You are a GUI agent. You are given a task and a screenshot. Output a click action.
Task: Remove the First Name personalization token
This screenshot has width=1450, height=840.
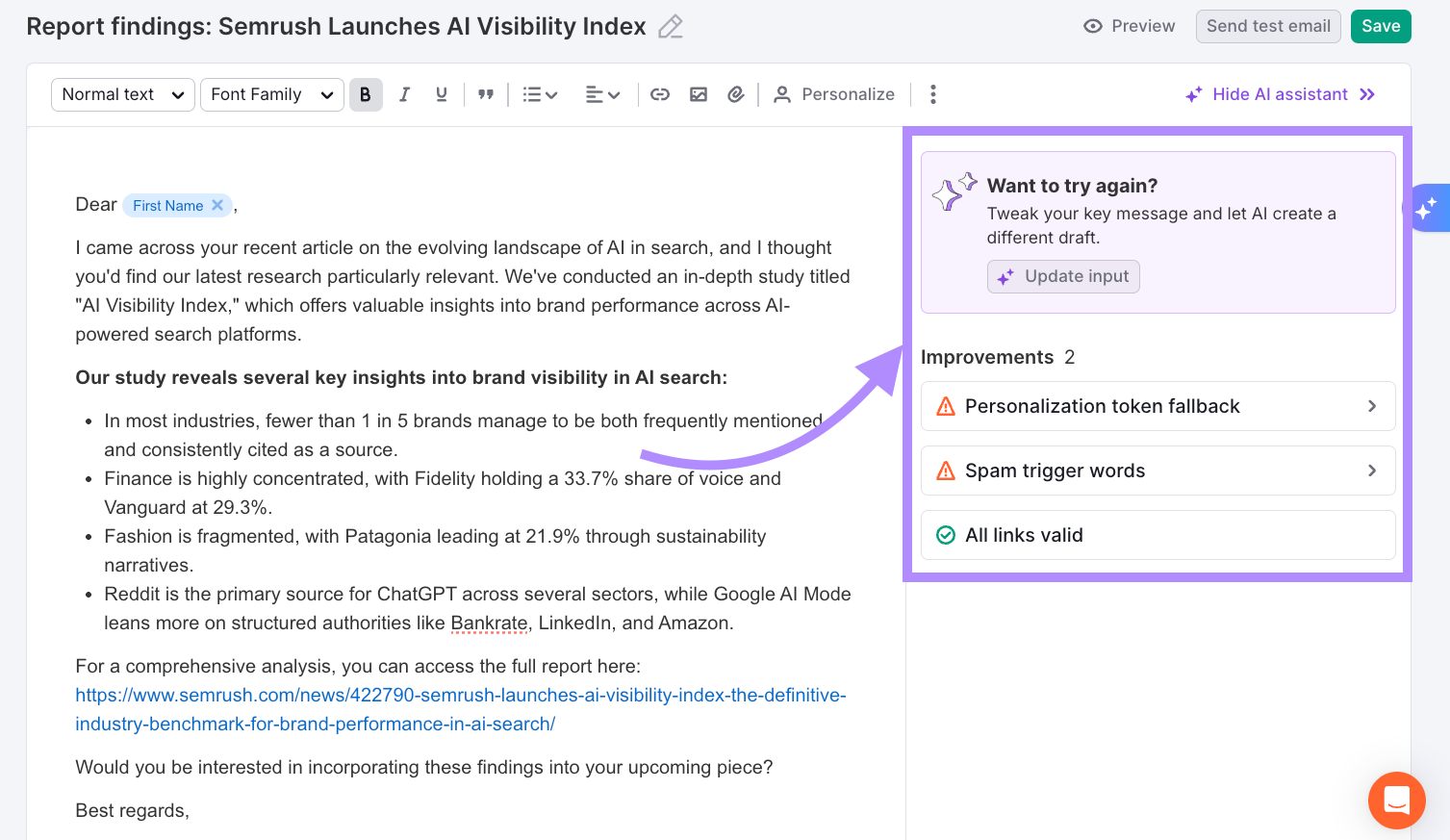point(217,204)
